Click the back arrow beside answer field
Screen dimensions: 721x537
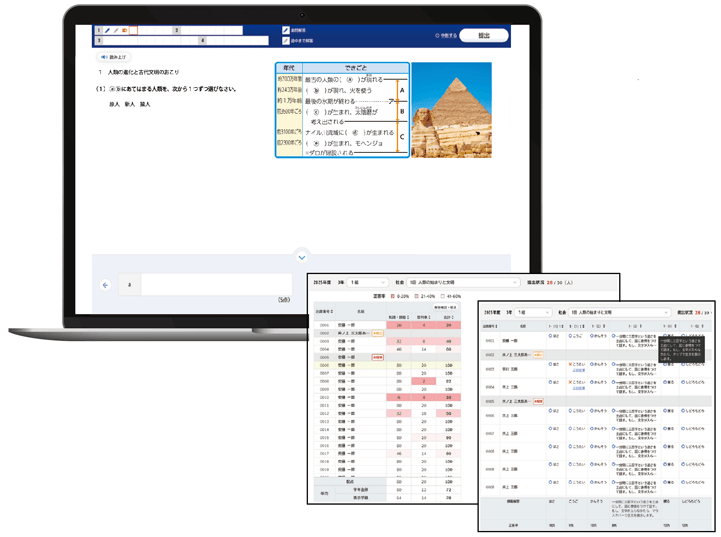point(106,285)
